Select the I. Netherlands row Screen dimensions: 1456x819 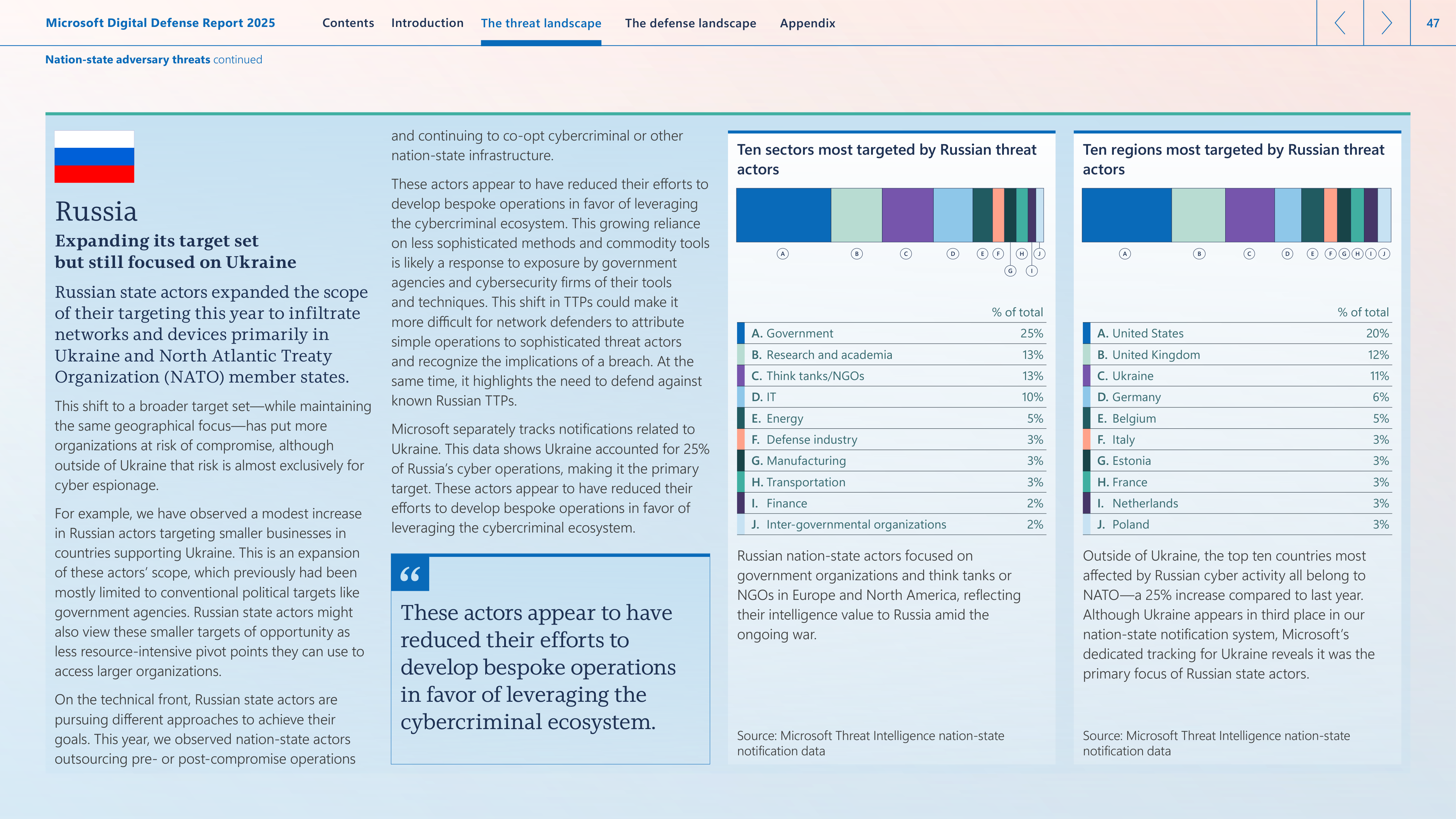click(1237, 504)
